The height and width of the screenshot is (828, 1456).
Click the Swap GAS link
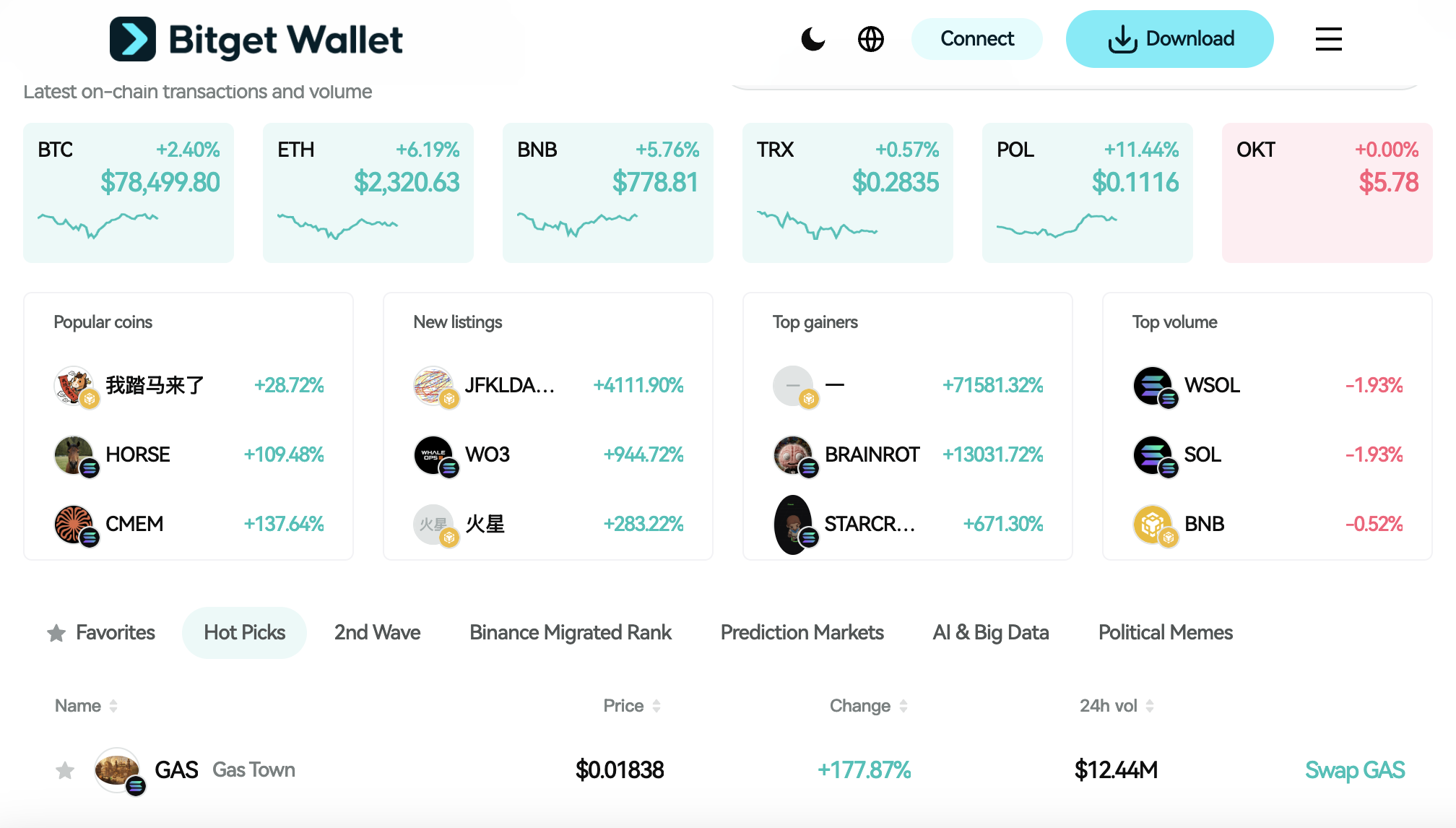(1354, 770)
